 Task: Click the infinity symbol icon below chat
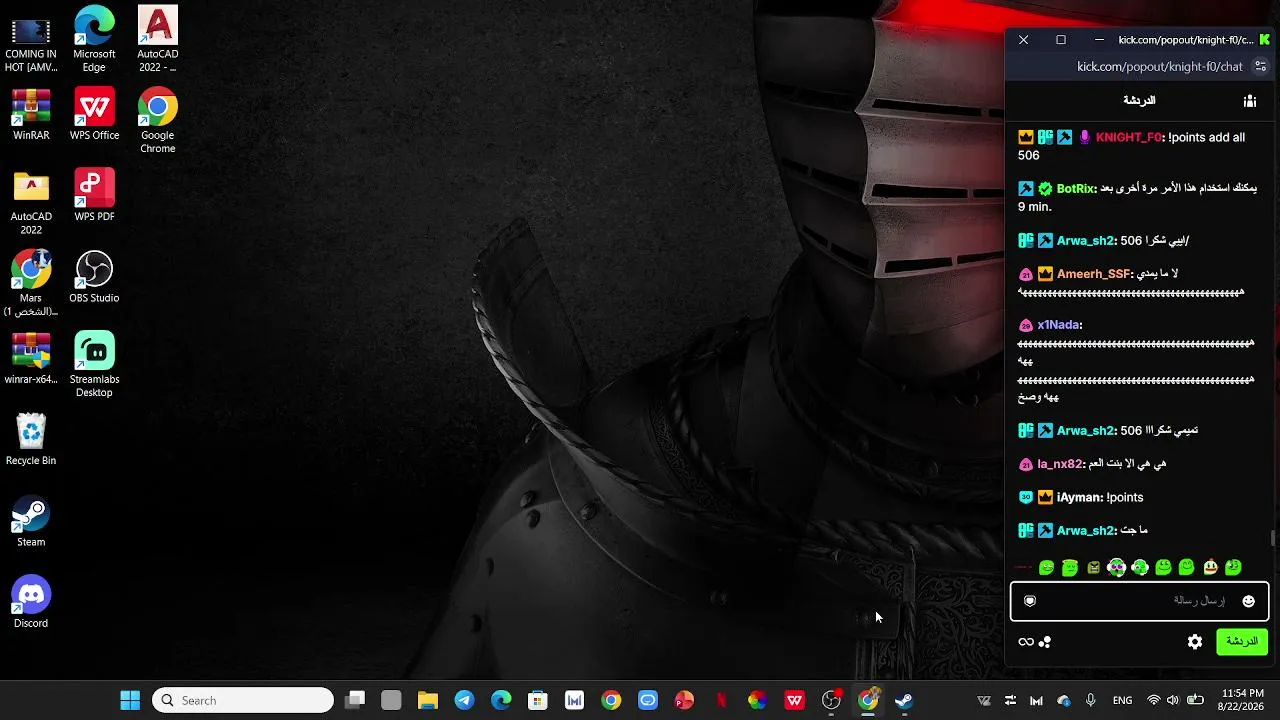(x=1026, y=642)
